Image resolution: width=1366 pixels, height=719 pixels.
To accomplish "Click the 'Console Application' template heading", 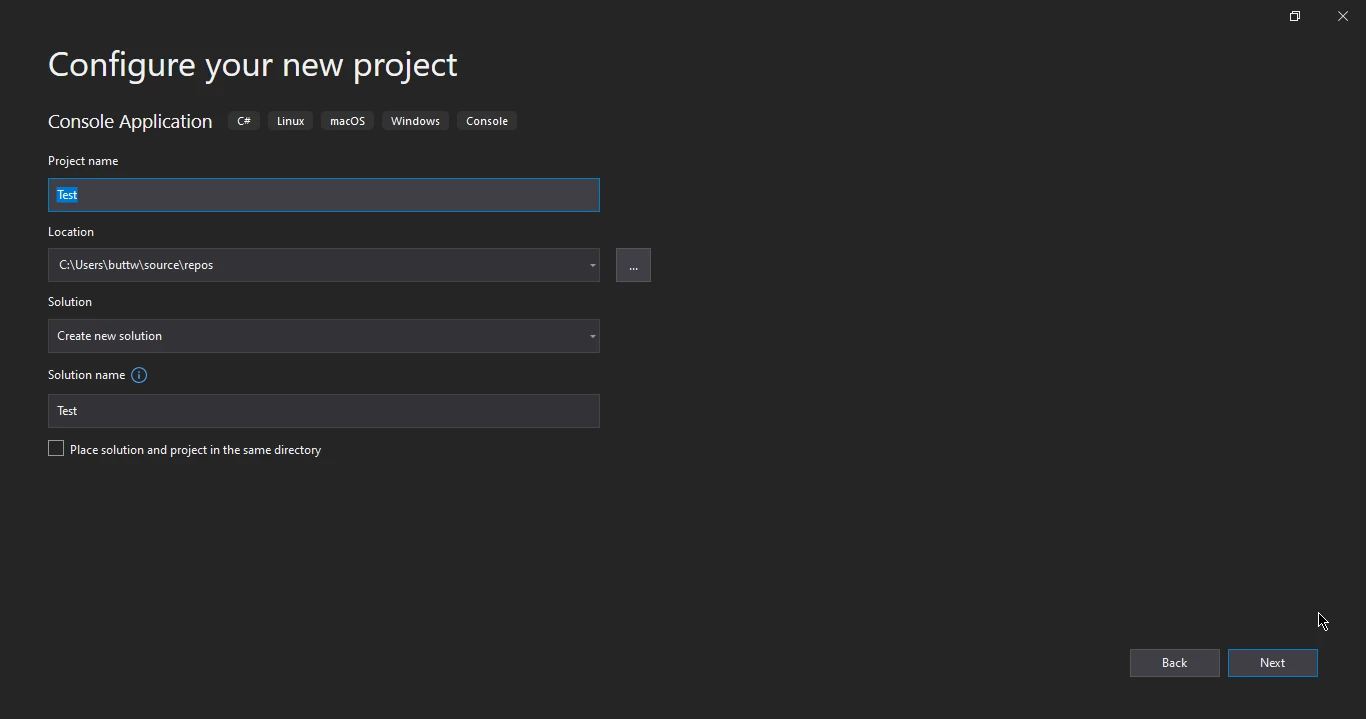I will point(130,121).
